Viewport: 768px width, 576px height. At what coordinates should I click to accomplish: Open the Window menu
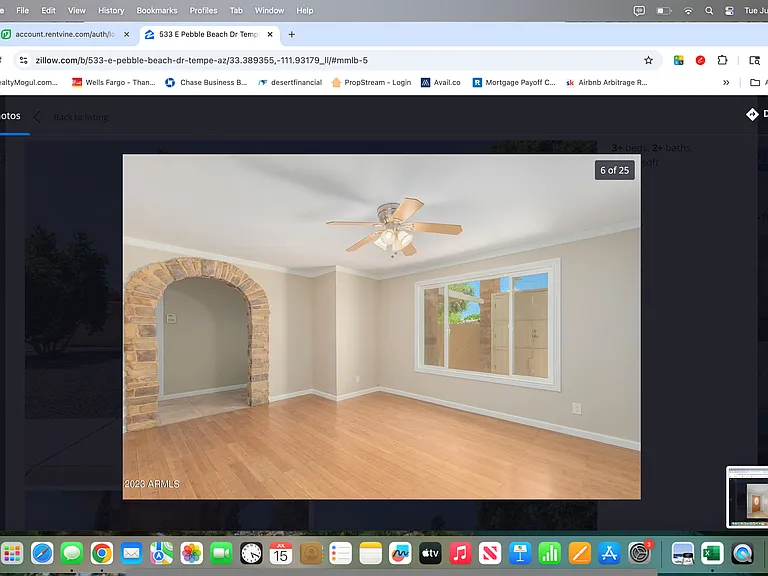click(x=269, y=10)
